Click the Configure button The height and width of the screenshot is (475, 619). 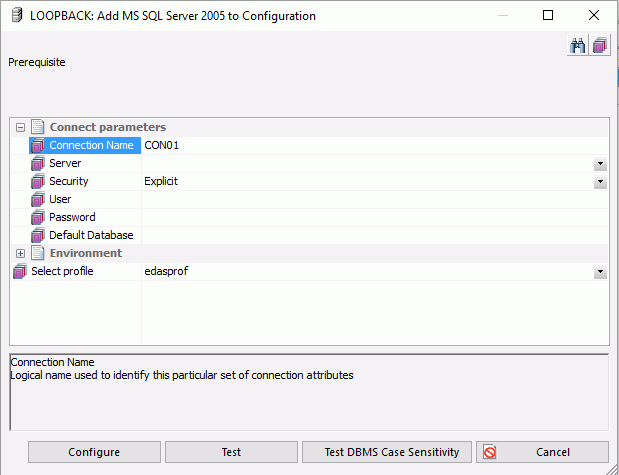[94, 452]
